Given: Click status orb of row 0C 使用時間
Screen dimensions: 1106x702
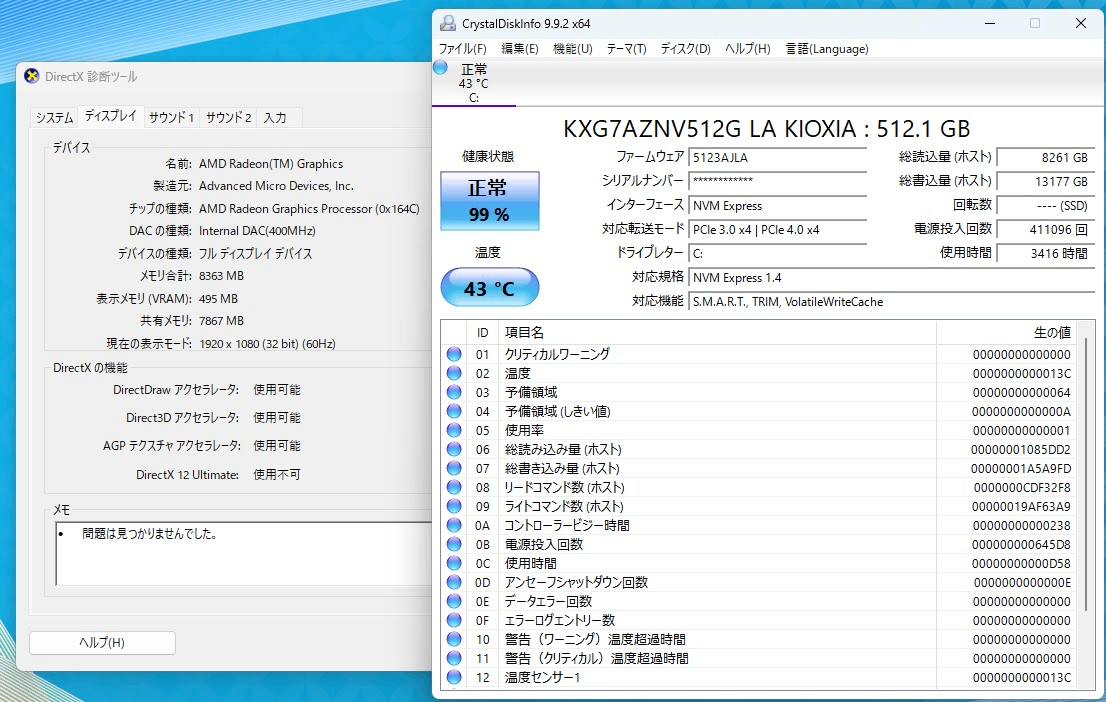Looking at the screenshot, I should point(454,564).
